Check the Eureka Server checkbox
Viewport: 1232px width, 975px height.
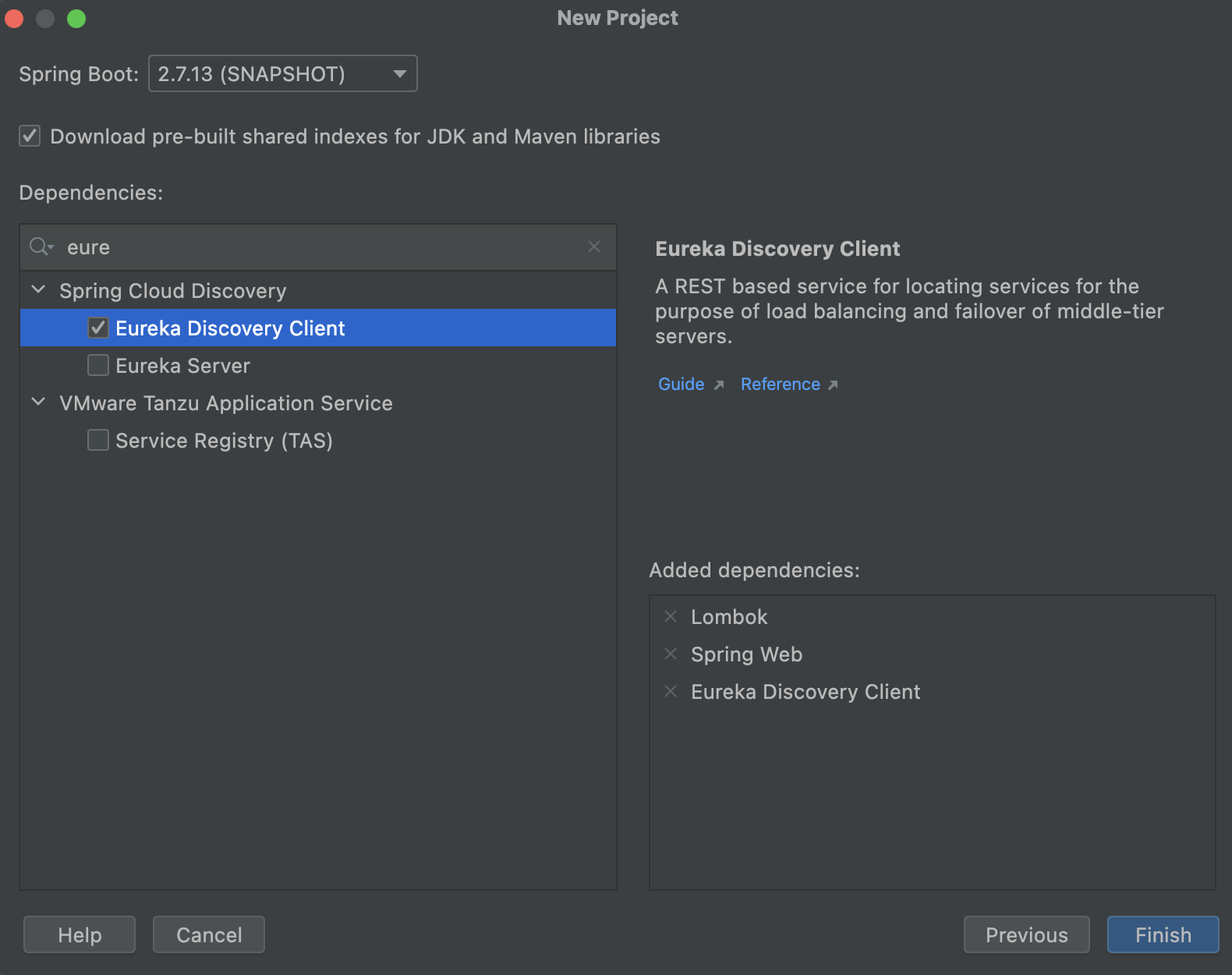(98, 365)
